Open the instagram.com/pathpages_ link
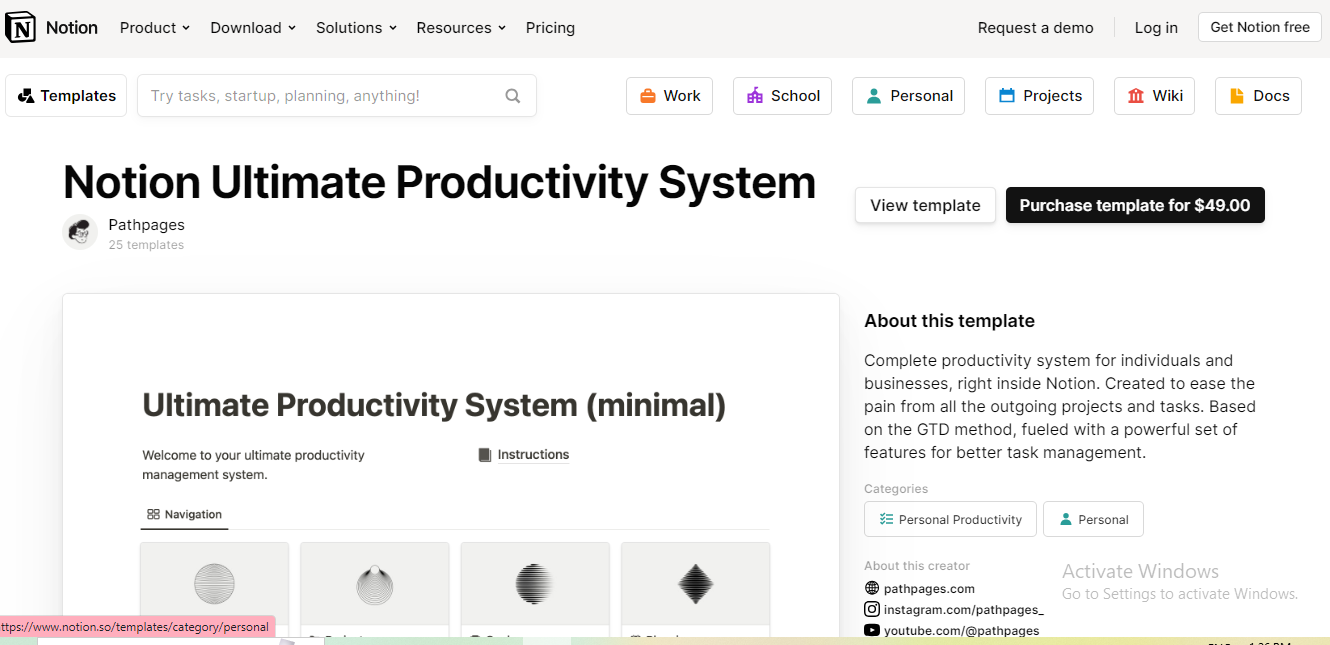1330x645 pixels. click(x=964, y=609)
